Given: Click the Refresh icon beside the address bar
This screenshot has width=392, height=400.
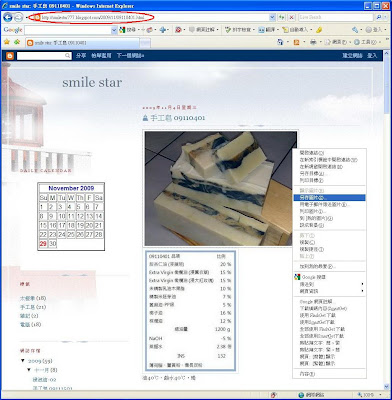Looking at the screenshot, I should pos(282,17).
